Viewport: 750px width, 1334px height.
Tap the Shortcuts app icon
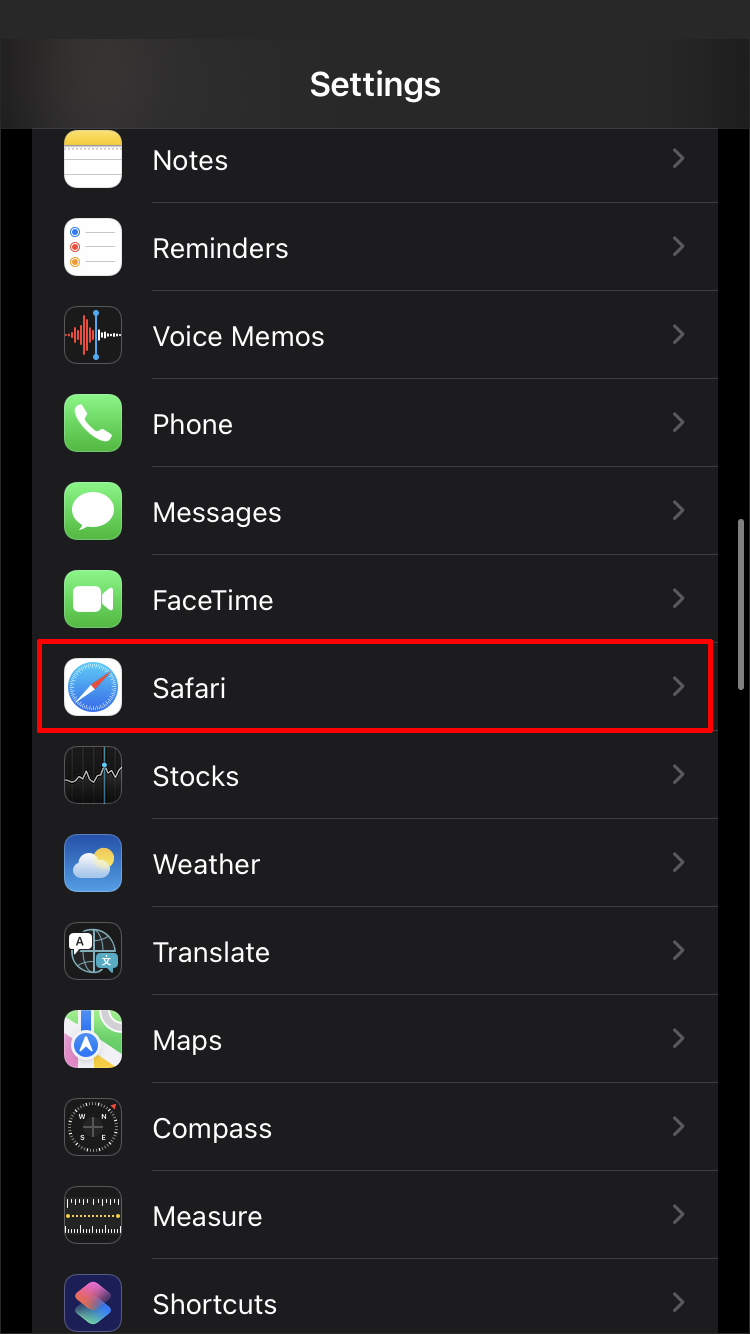93,1303
